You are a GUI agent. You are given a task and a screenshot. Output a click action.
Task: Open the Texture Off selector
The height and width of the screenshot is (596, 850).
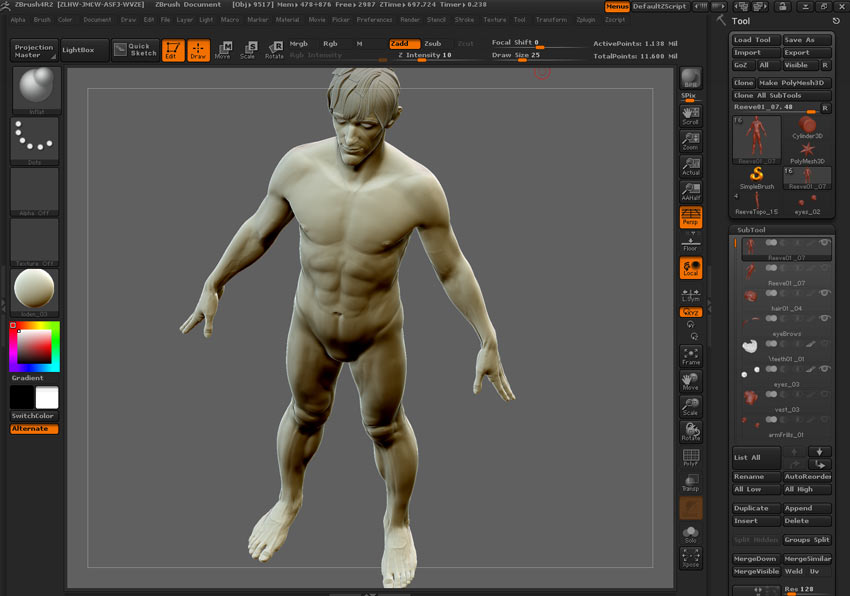(x=35, y=242)
